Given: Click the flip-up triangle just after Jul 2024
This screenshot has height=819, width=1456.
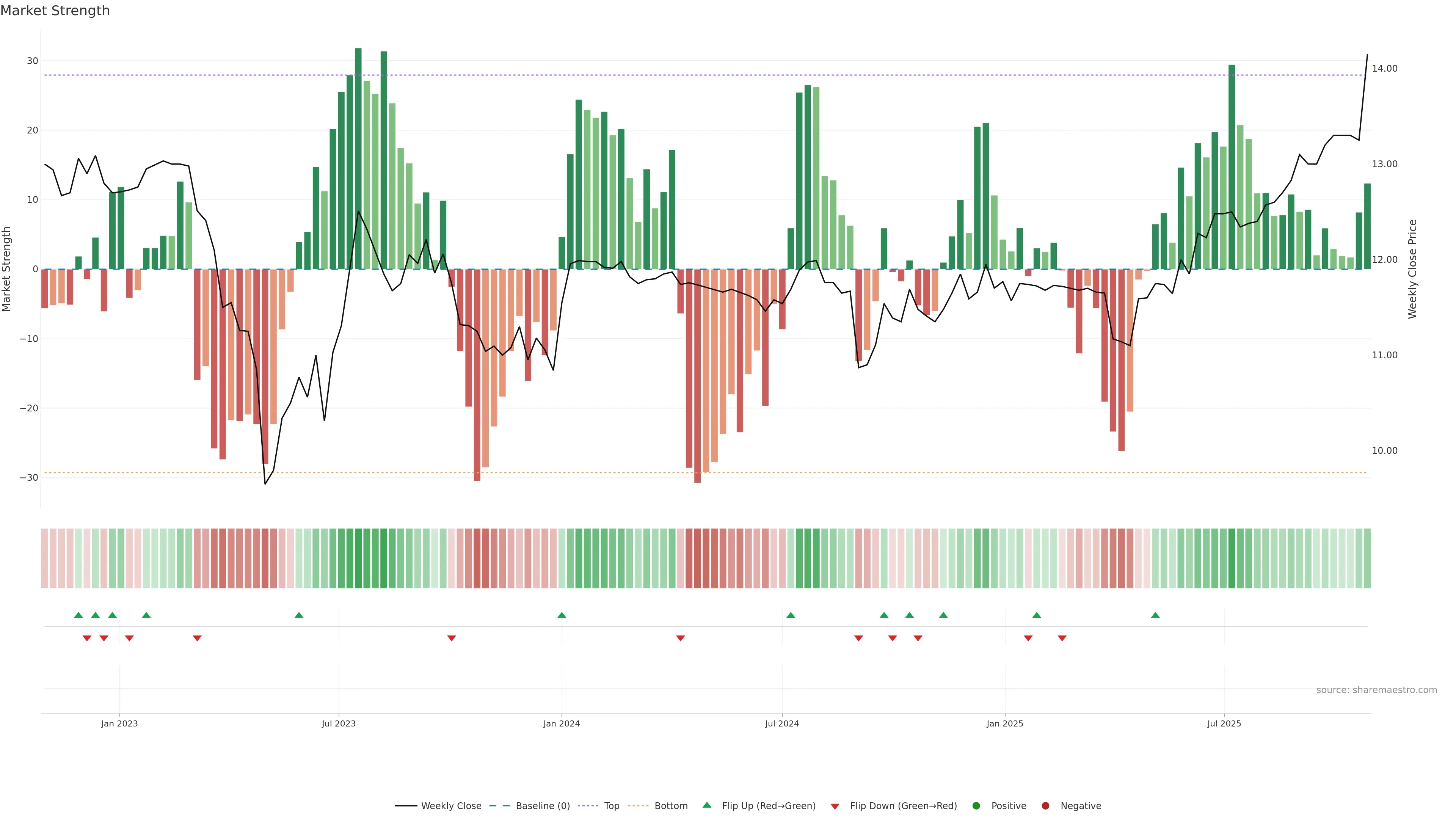Looking at the screenshot, I should click(x=791, y=615).
